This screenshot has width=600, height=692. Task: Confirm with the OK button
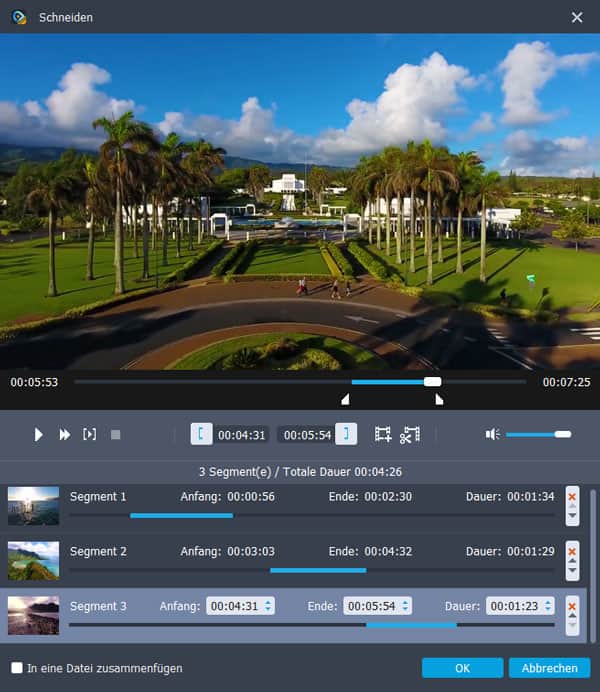(462, 668)
